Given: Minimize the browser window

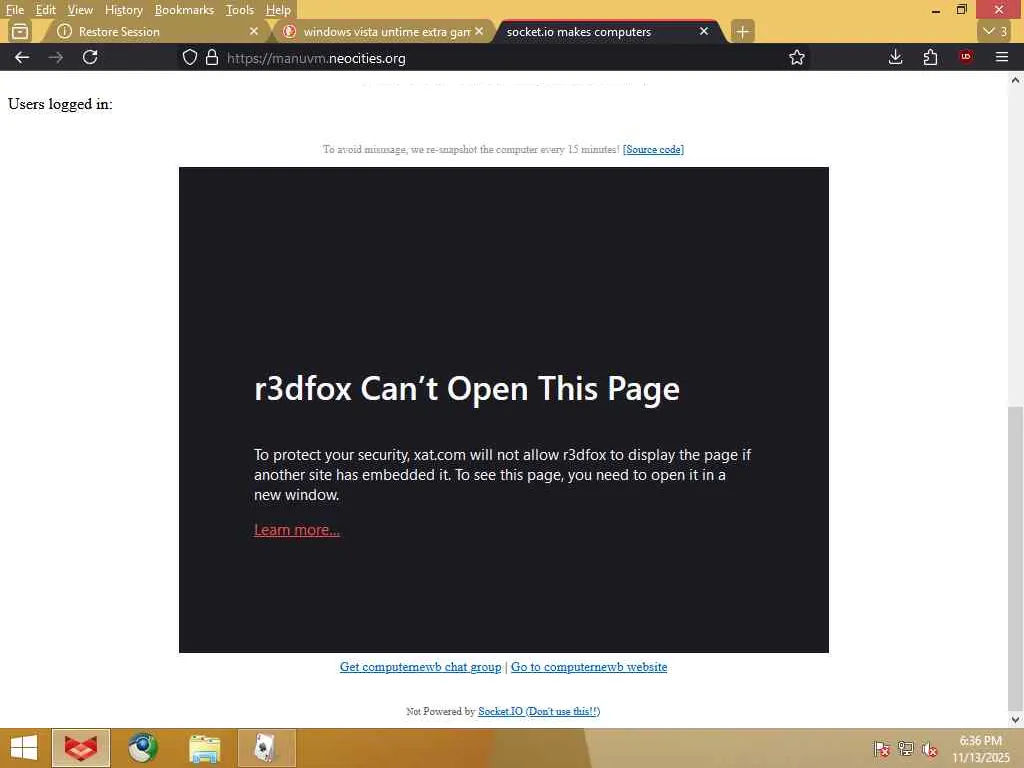Looking at the screenshot, I should 936,10.
